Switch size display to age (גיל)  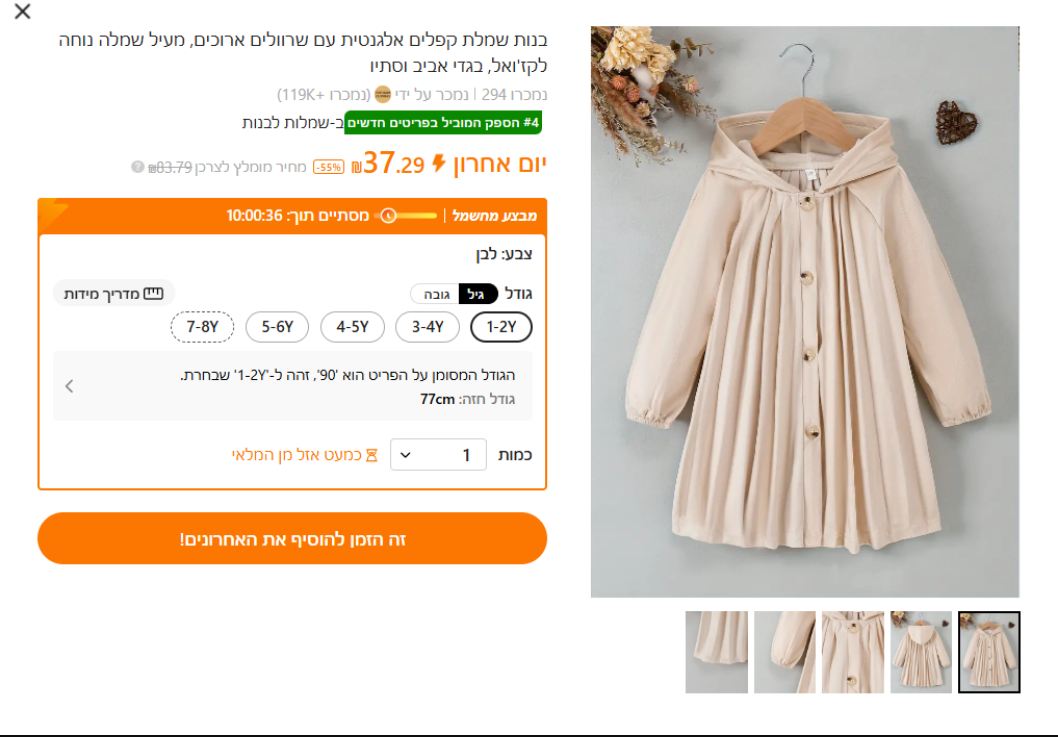tap(478, 294)
